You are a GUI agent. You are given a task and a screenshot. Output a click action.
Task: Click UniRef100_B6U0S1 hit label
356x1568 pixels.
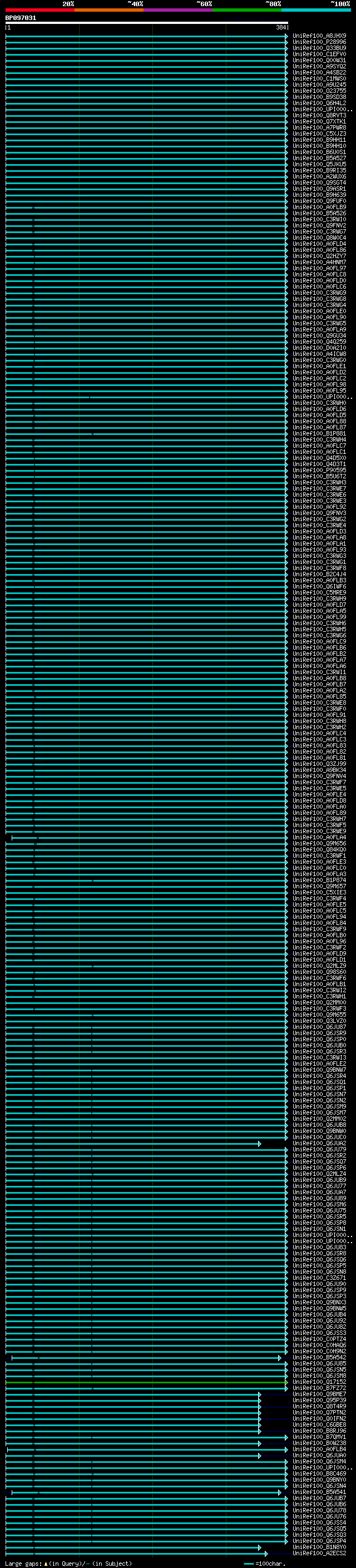coord(319,152)
